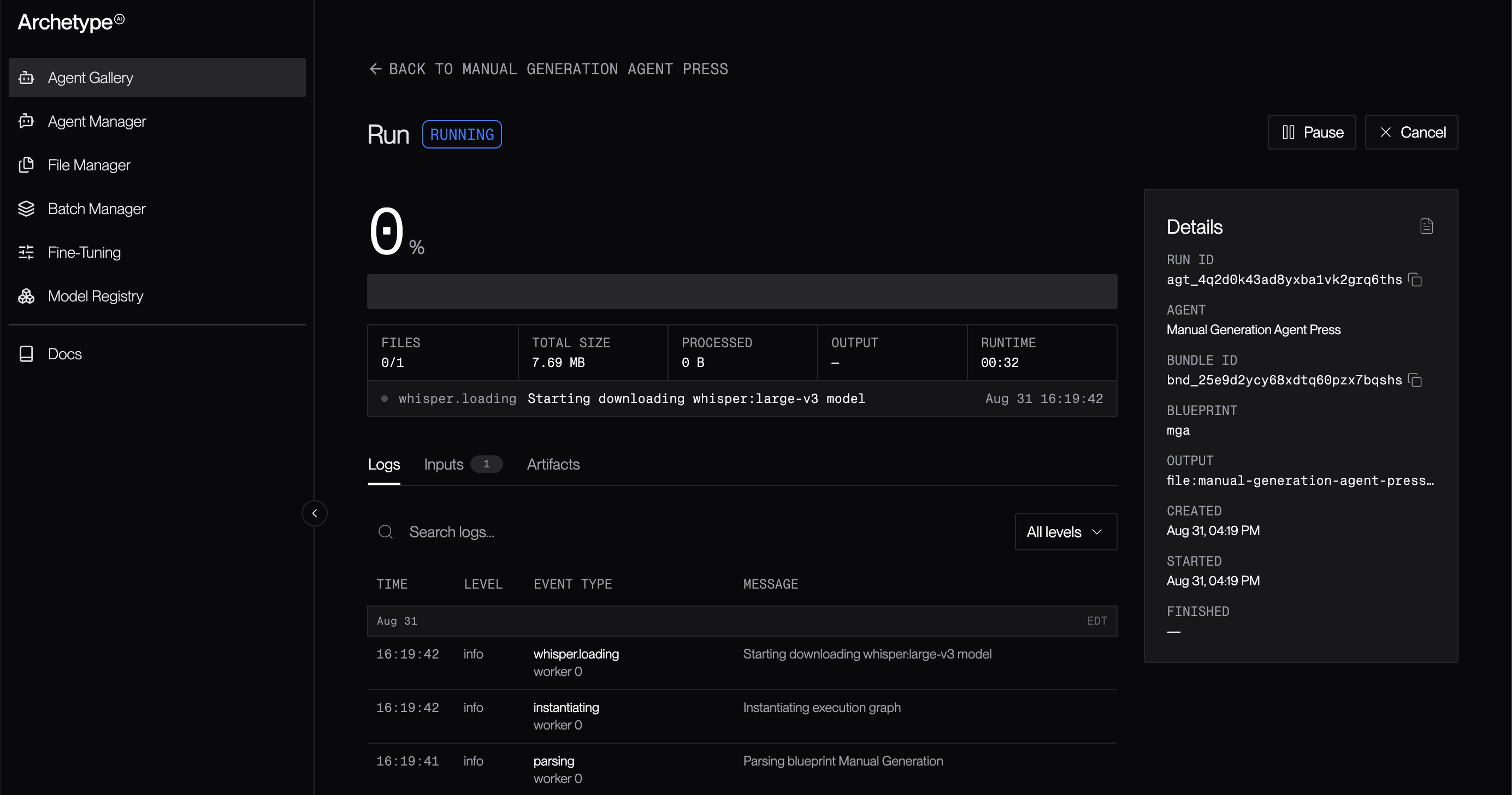Open the Docs link
1512x795 pixels.
157,354
